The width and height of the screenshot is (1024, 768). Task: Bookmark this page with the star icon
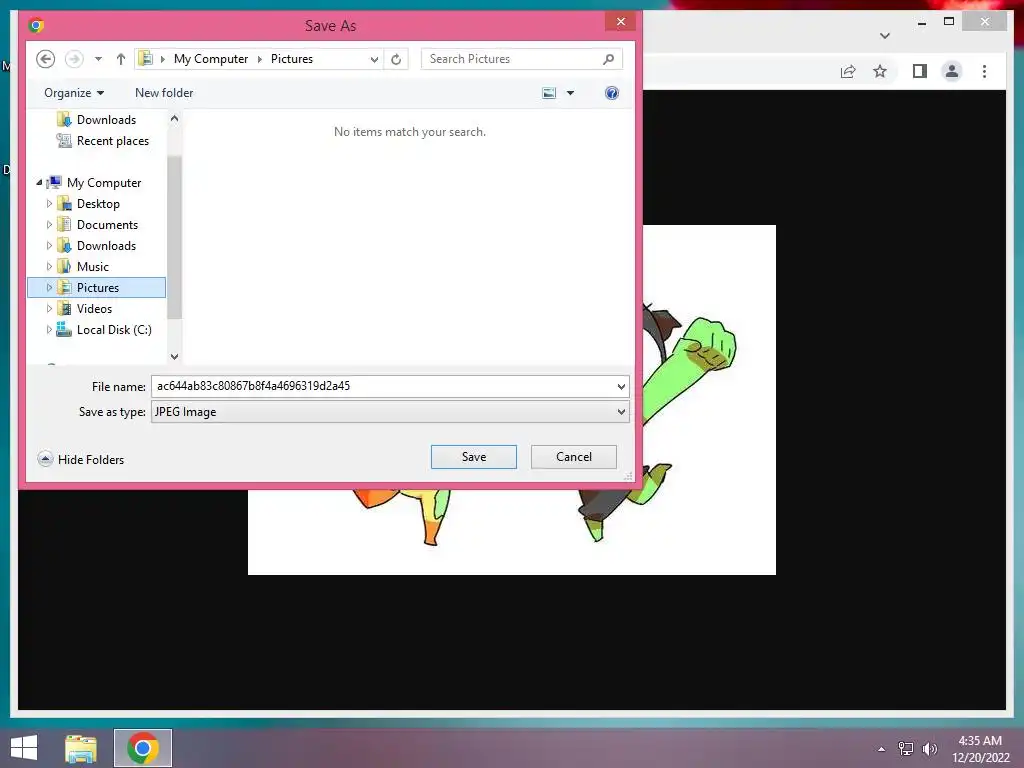[x=880, y=71]
